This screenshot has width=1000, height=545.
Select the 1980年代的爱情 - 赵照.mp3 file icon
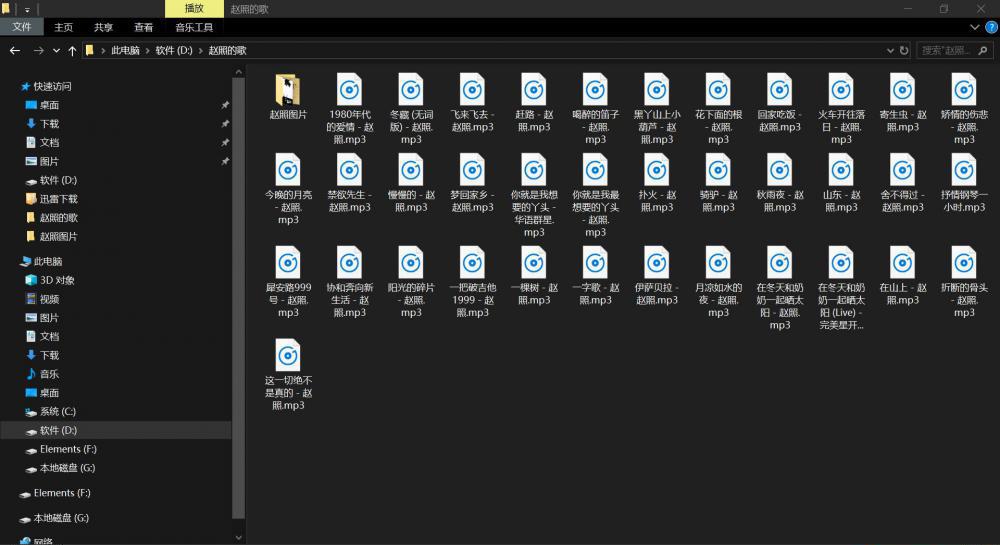click(x=349, y=90)
